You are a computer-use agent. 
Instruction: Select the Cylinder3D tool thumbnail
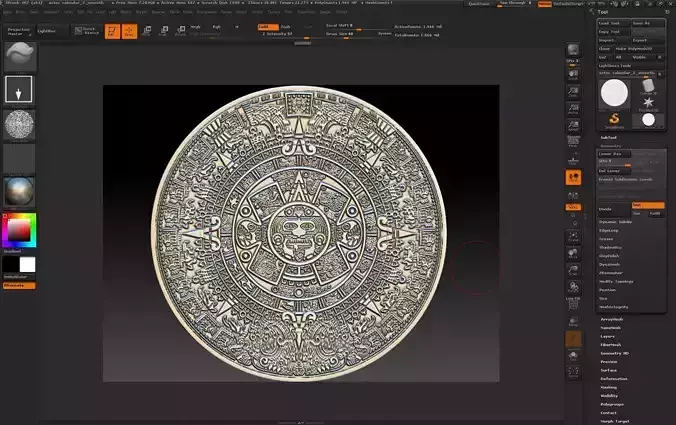click(648, 87)
